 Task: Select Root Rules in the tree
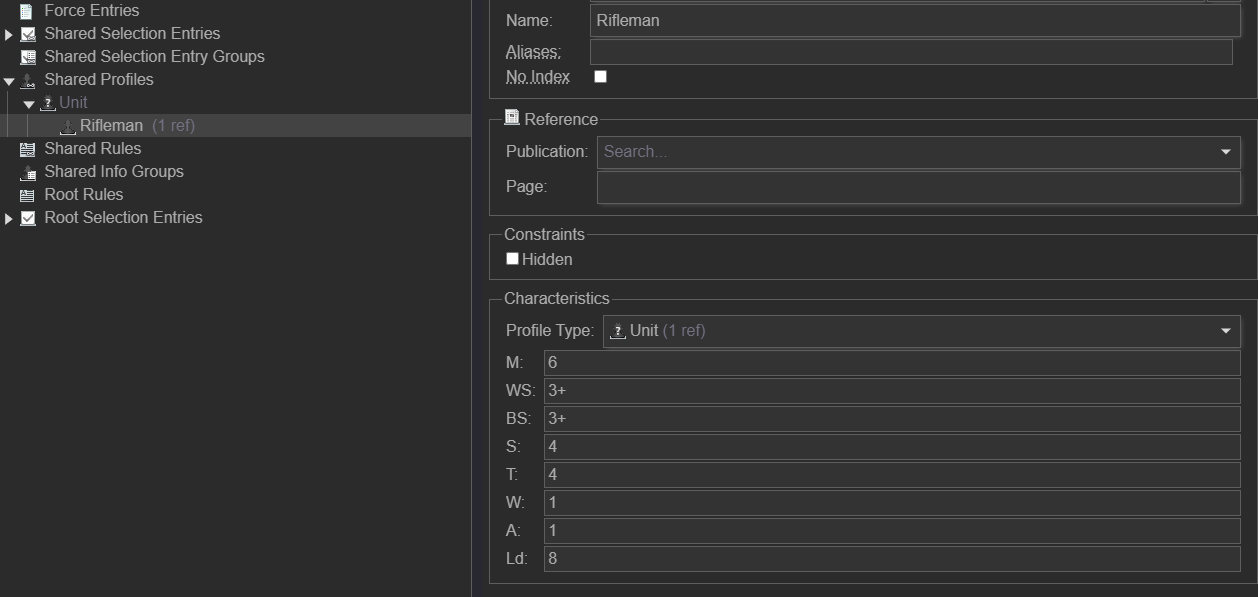(84, 195)
